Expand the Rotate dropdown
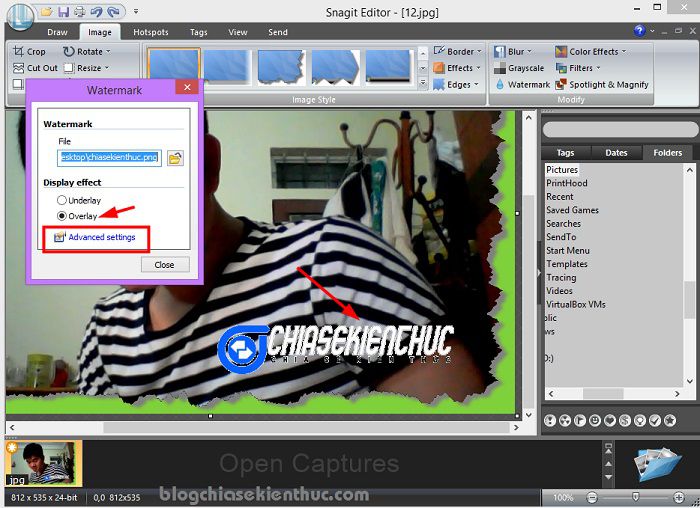Screen dimensions: 700x508 coord(108,52)
